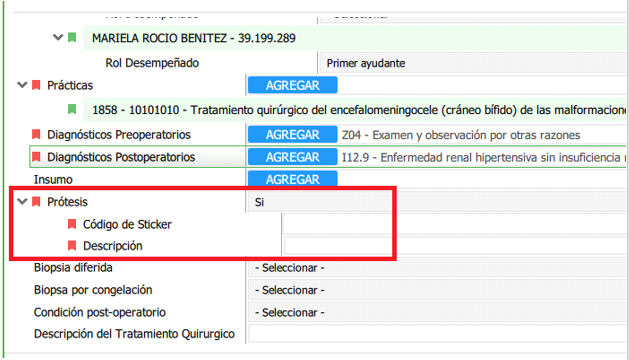Click the Insumo label
Screen dimensions: 629x360
53,179
